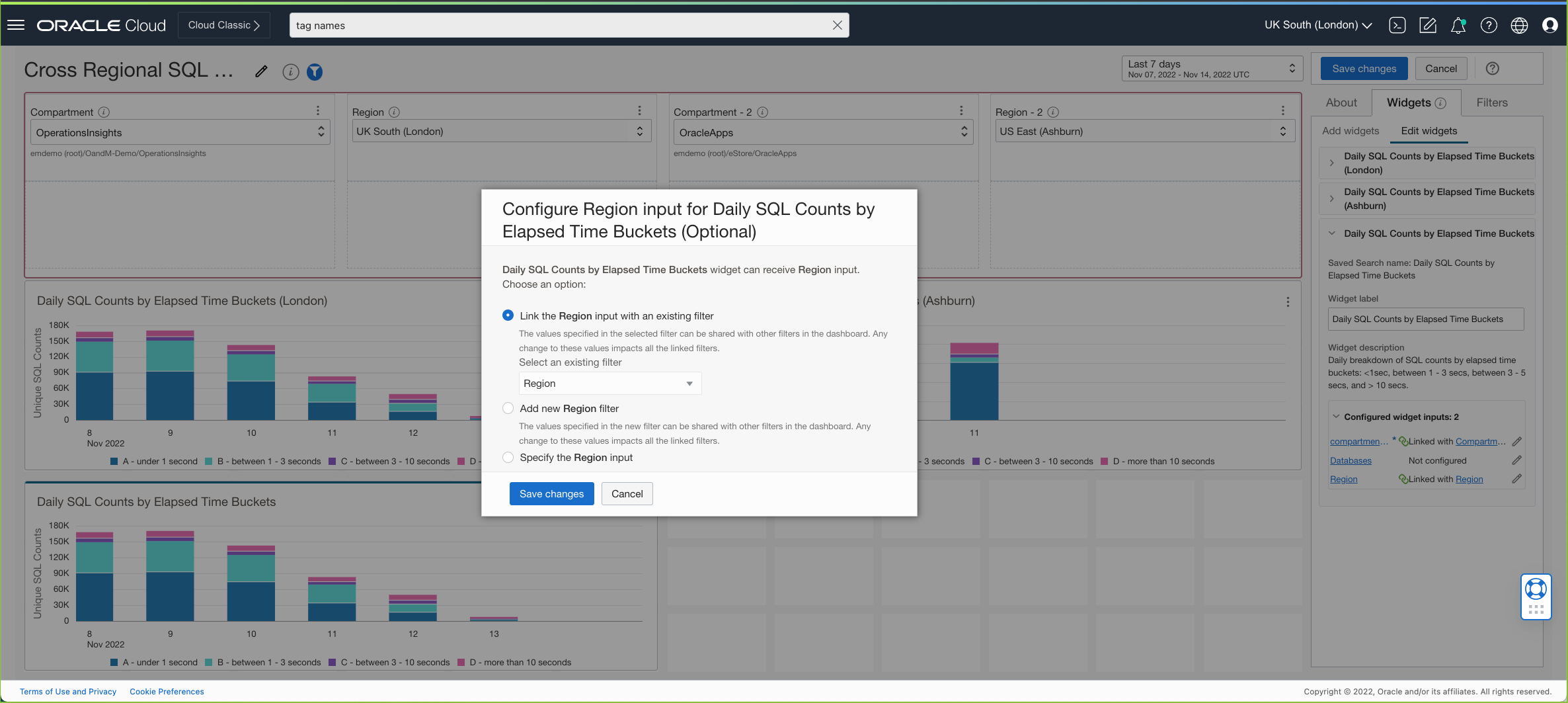
Task: Open the user profile avatar menu
Action: point(1549,24)
